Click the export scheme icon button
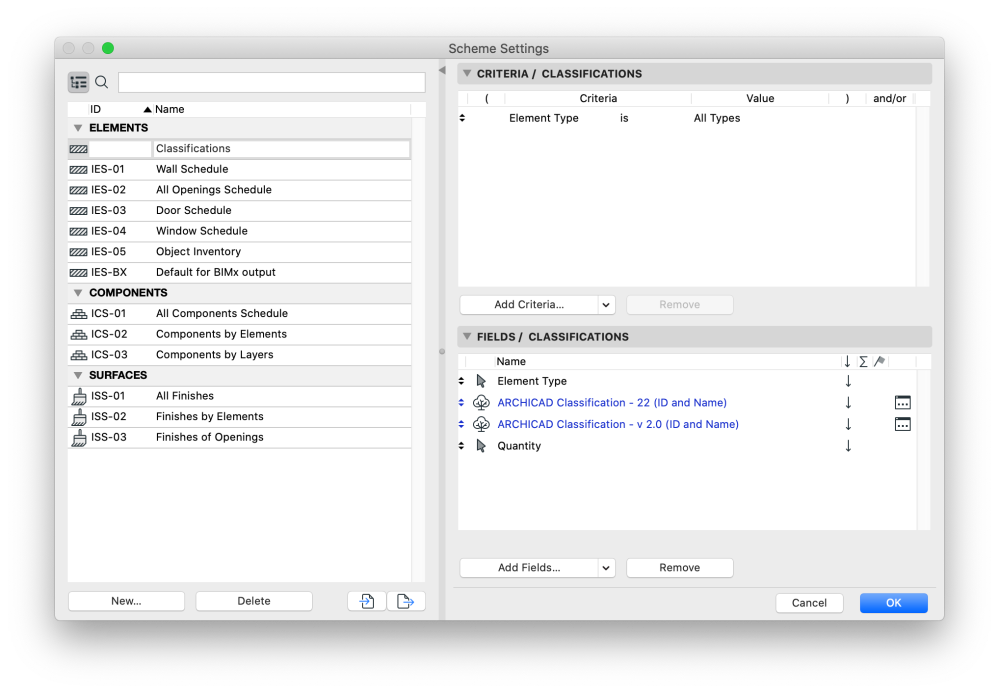Viewport: 999px width, 693px height. click(406, 601)
